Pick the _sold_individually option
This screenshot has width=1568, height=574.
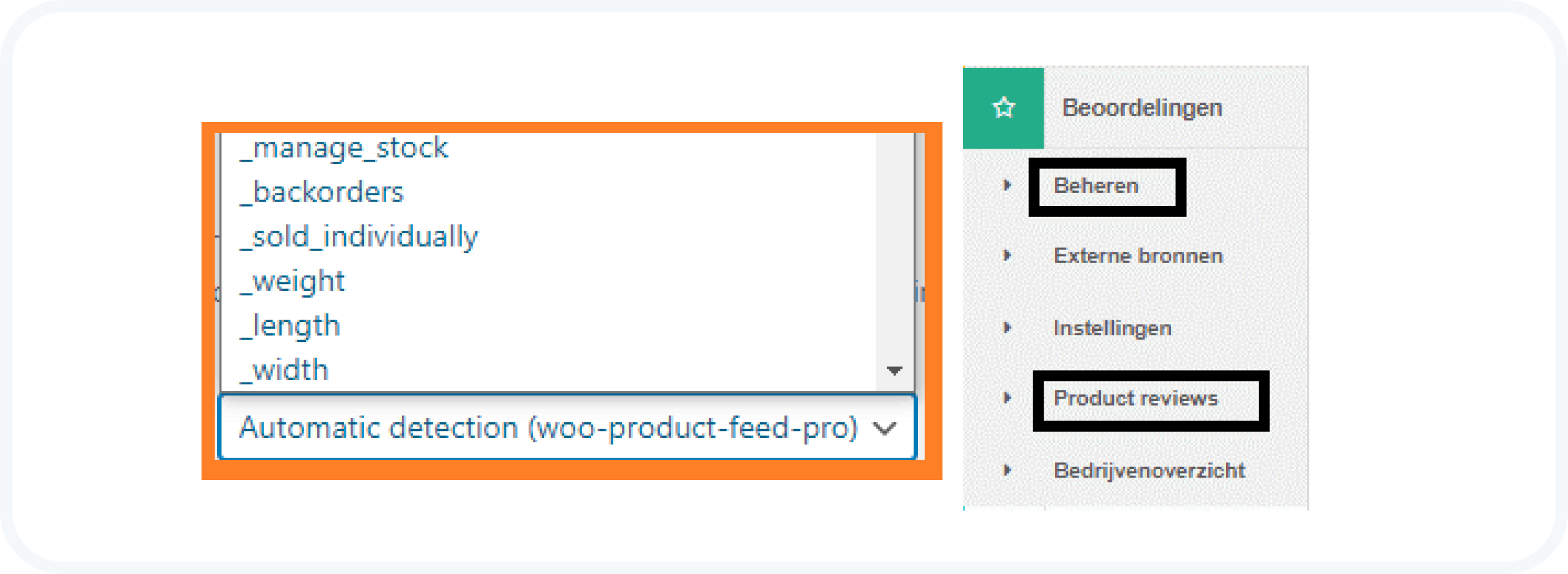(x=359, y=237)
